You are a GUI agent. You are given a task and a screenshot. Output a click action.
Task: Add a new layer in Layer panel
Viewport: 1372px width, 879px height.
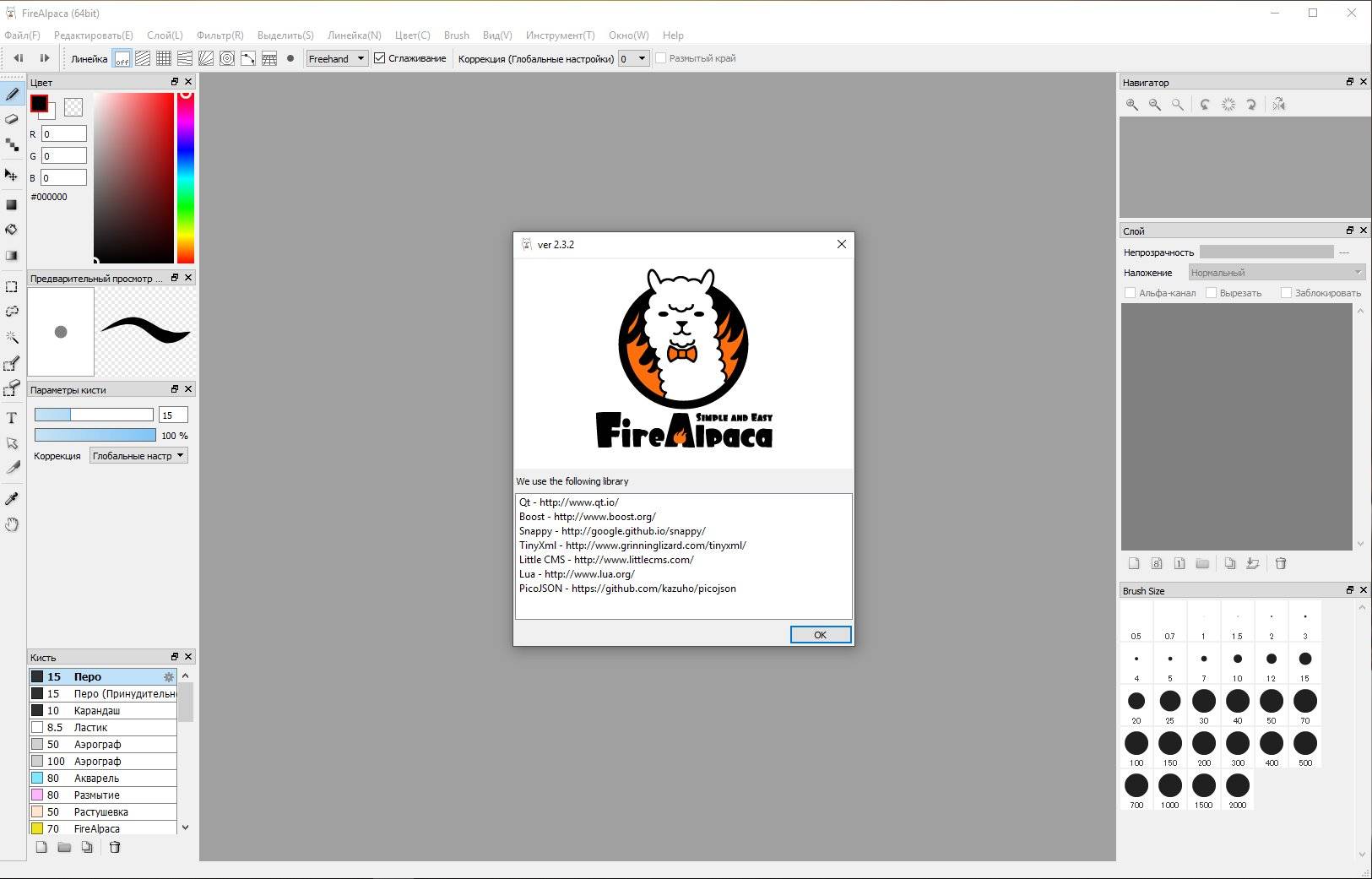[1134, 563]
